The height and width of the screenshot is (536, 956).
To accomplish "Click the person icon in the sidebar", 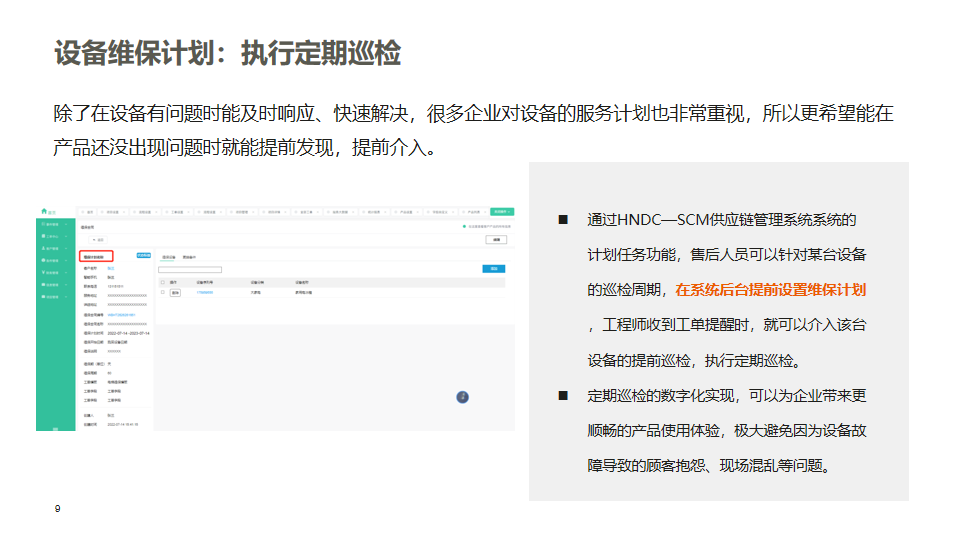I will [x=42, y=248].
